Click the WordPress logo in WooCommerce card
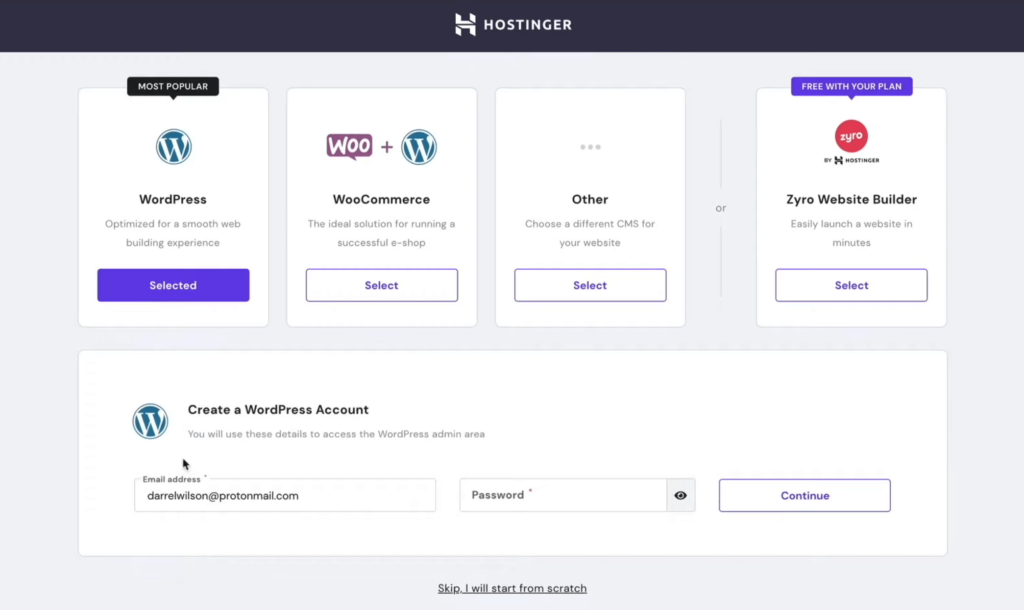 pyautogui.click(x=419, y=146)
